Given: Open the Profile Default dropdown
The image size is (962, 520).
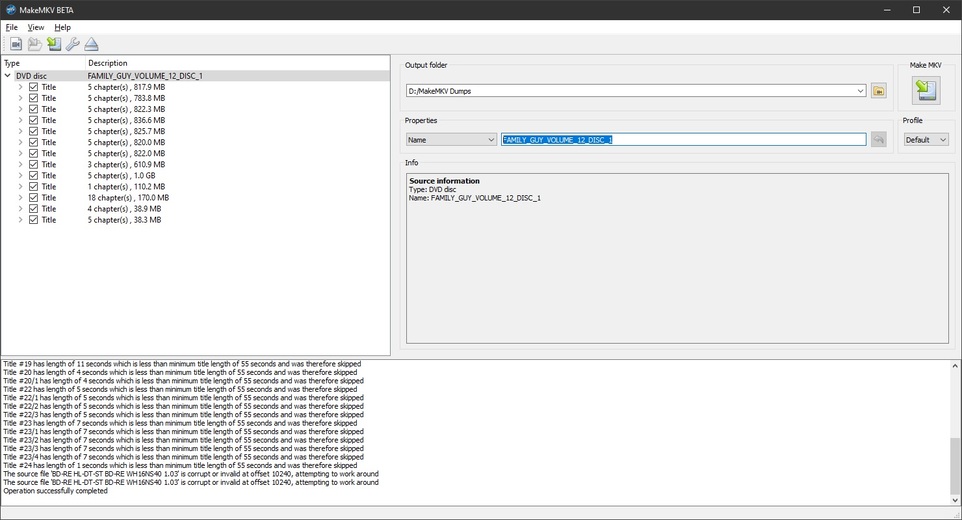Looking at the screenshot, I should pyautogui.click(x=926, y=140).
